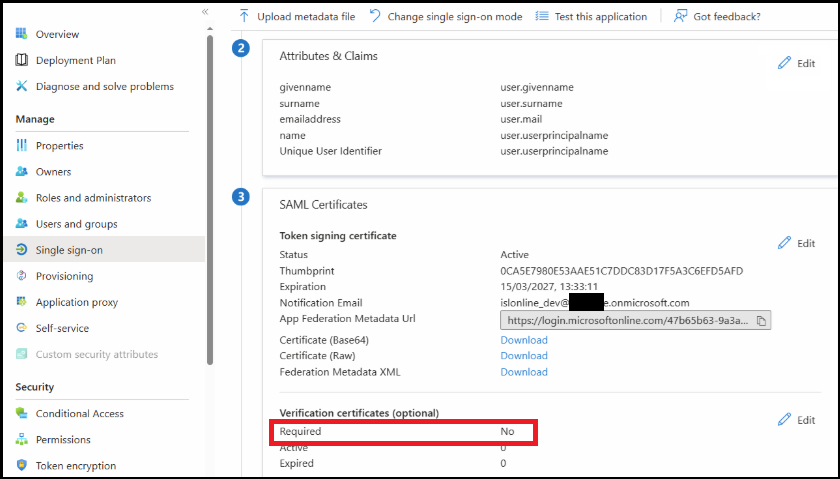This screenshot has height=479, width=840.
Task: Click the Owners people icon
Action: click(21, 171)
